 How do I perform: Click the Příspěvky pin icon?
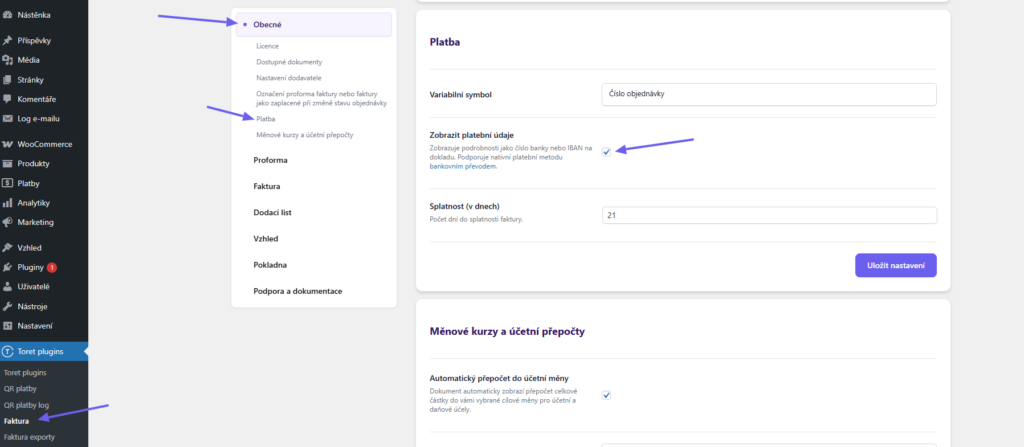(x=8, y=41)
